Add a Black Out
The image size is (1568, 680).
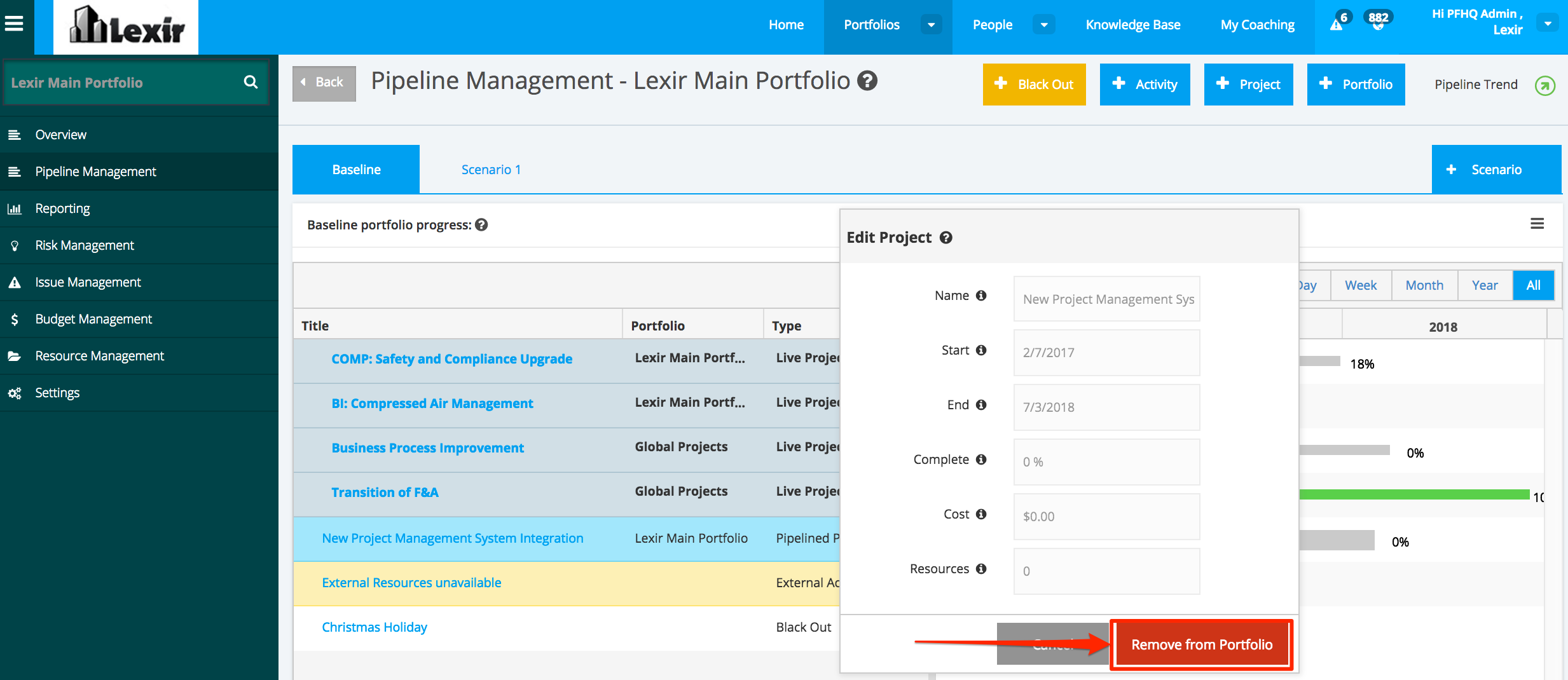pyautogui.click(x=1034, y=85)
